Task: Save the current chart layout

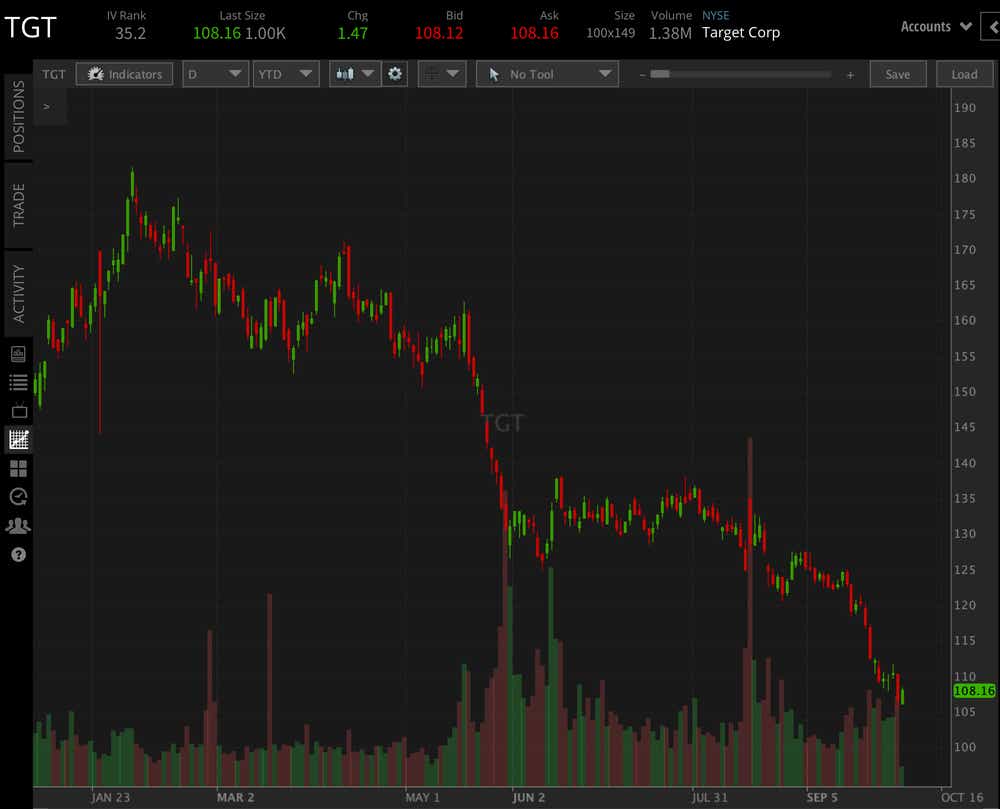Action: click(x=897, y=74)
